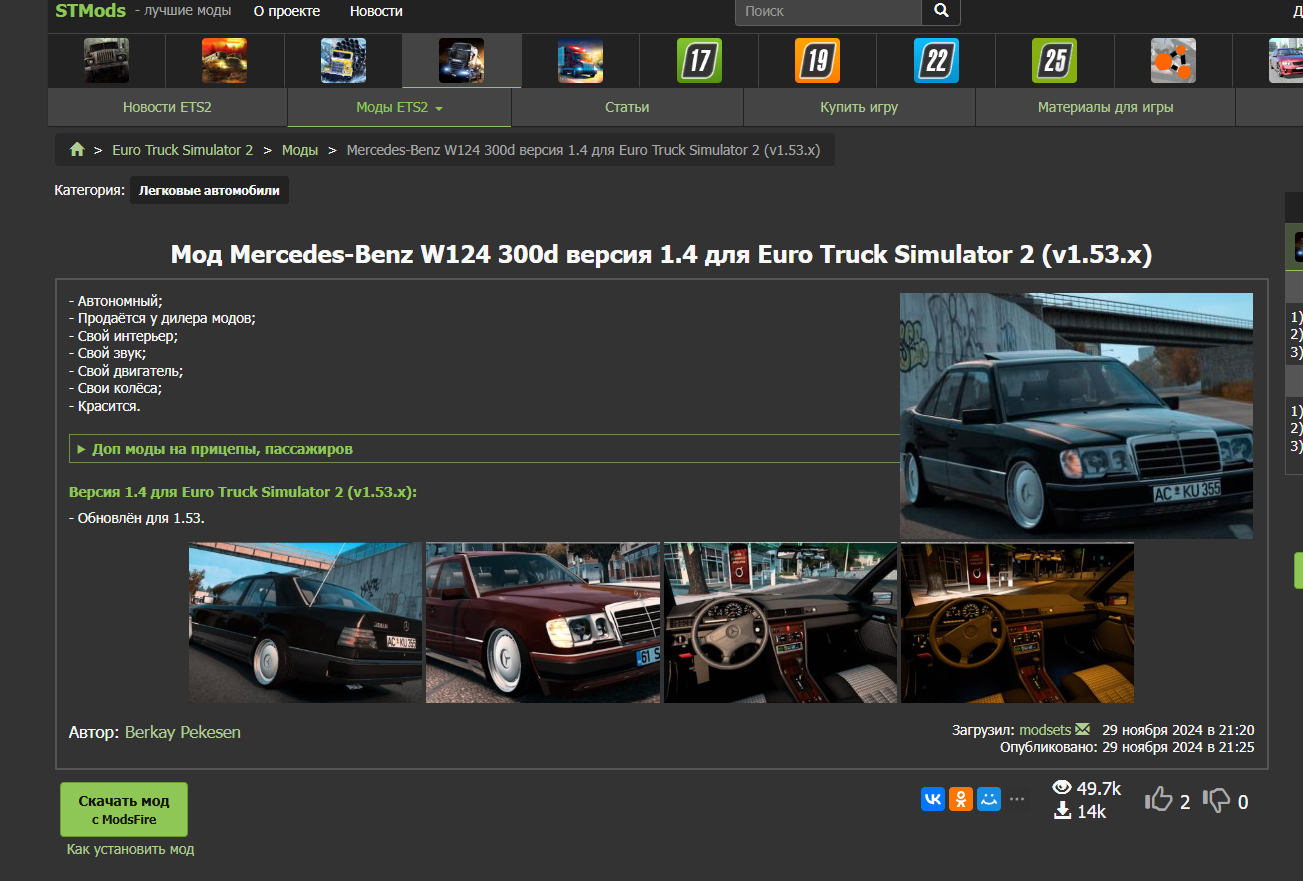The image size is (1303, 881).
Task: Open the dark off-road truck game icon
Action: pos(107,60)
